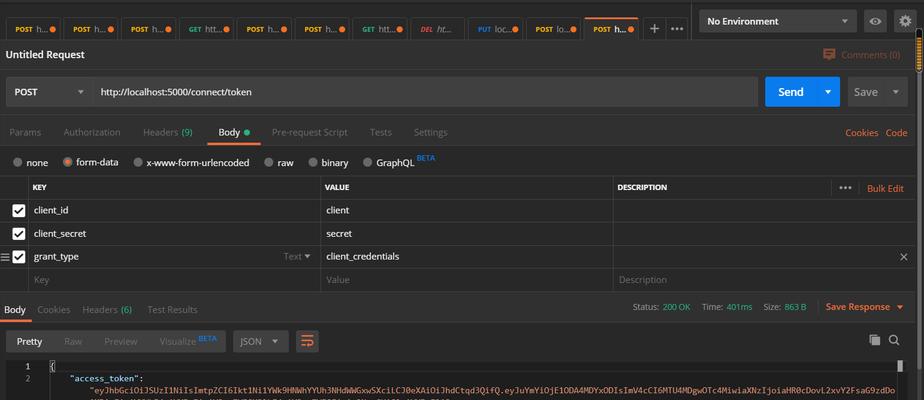The height and width of the screenshot is (400, 924).
Task: Select the form-data body type radio
Action: [x=67, y=162]
